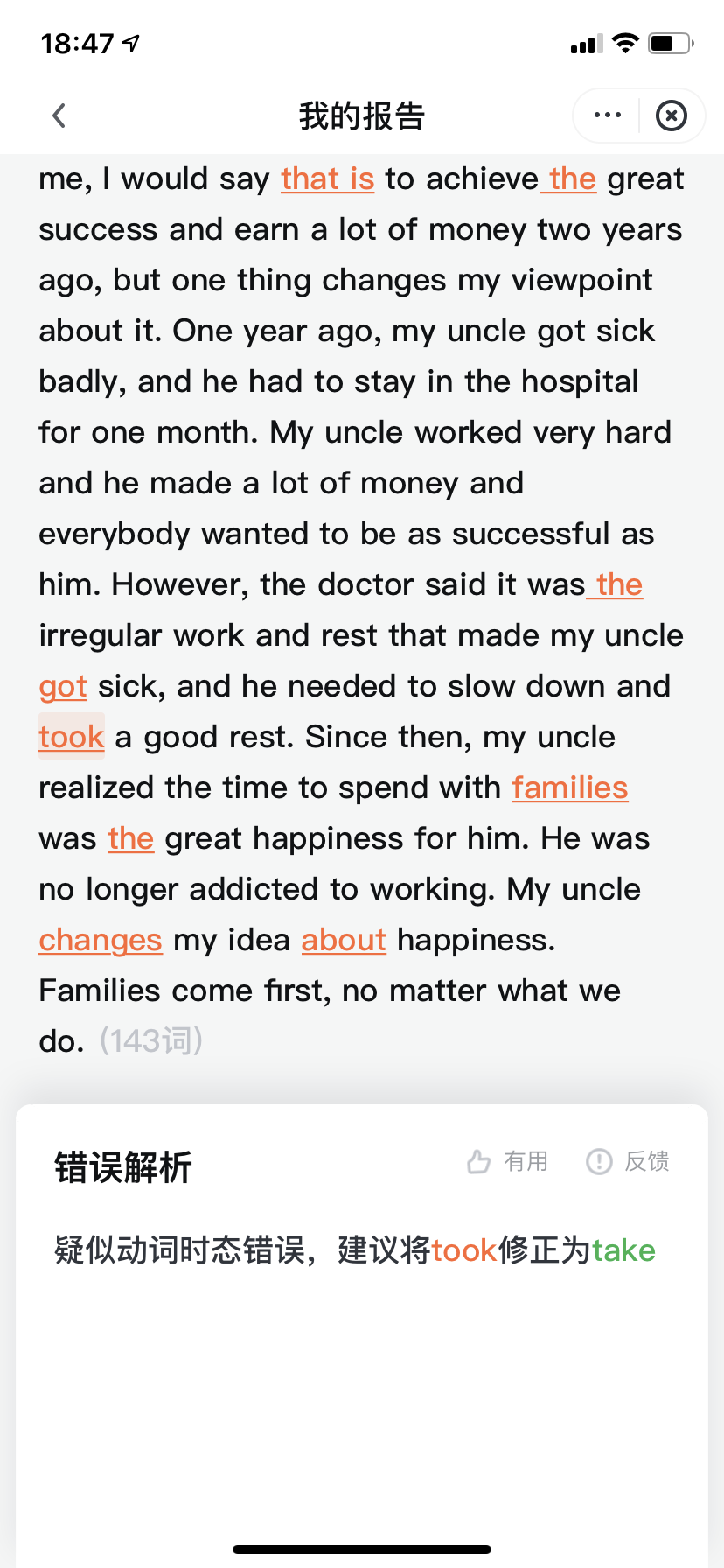Screen dimensions: 724x1568
Task: Tap the 错误解析 panel heading
Action: pyautogui.click(x=123, y=1167)
